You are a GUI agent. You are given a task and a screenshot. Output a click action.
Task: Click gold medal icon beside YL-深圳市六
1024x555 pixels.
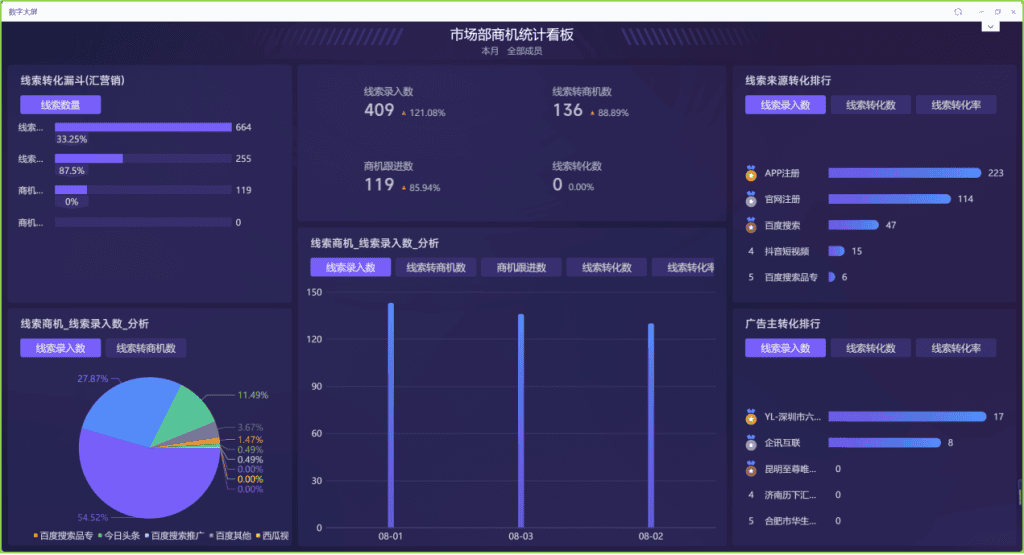[x=751, y=418]
